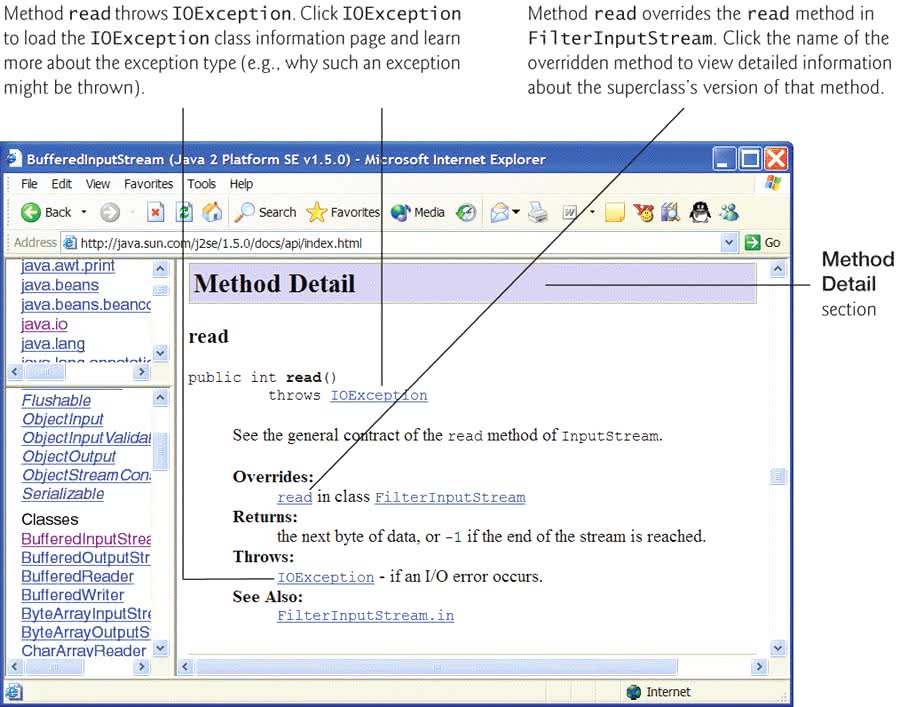Open the View menu

[98, 184]
